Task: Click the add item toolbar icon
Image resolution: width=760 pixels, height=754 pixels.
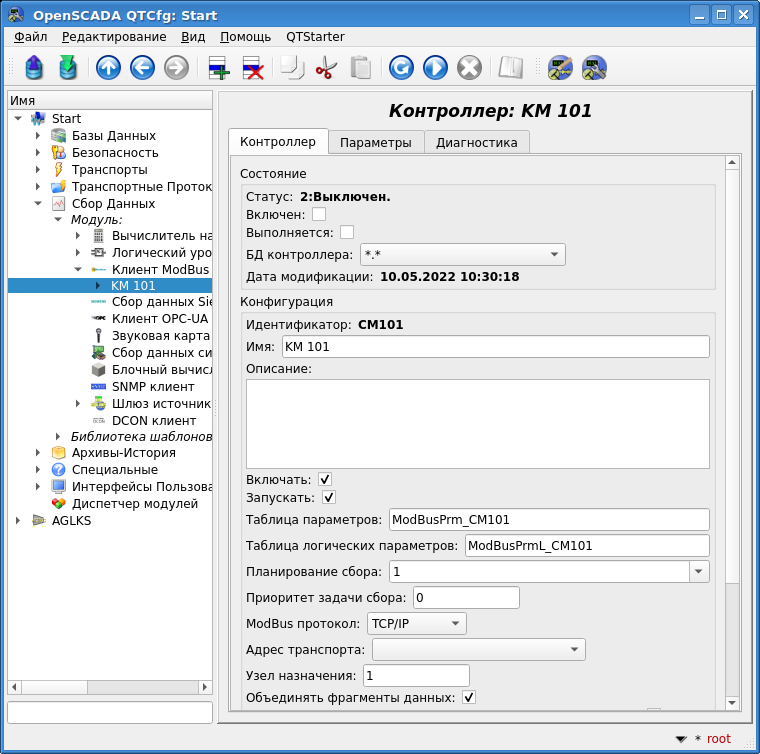Action: (219, 67)
